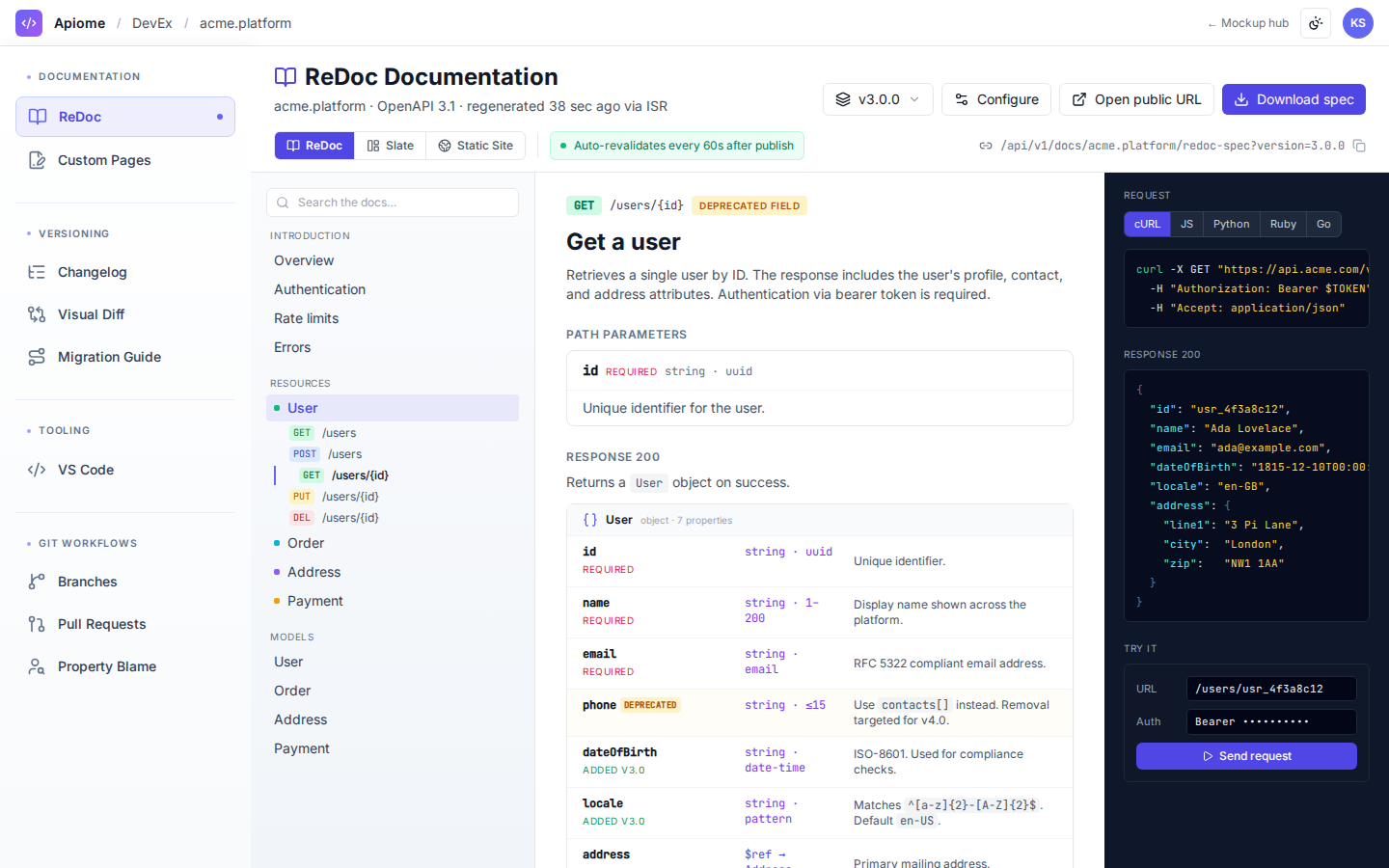The width and height of the screenshot is (1389, 868).
Task: Switch to the Static Site tab
Action: pyautogui.click(x=476, y=146)
